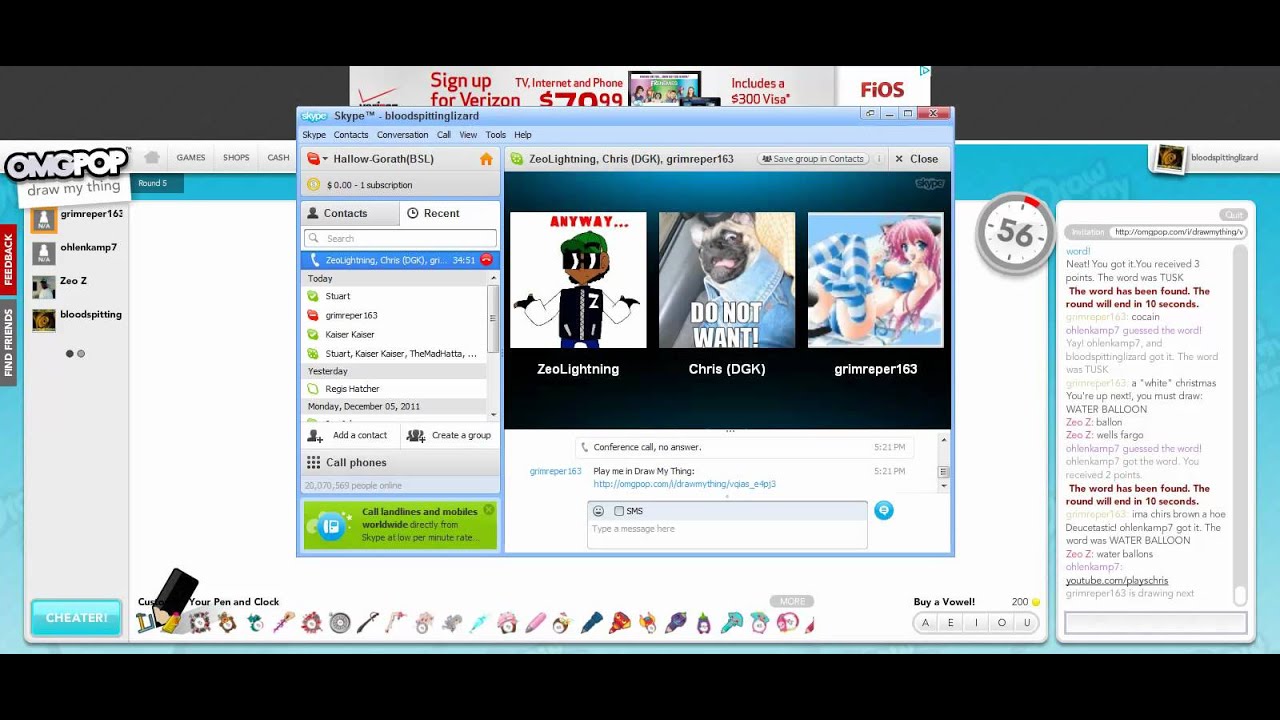Click the MORE pens button
The height and width of the screenshot is (720, 1280).
click(792, 601)
